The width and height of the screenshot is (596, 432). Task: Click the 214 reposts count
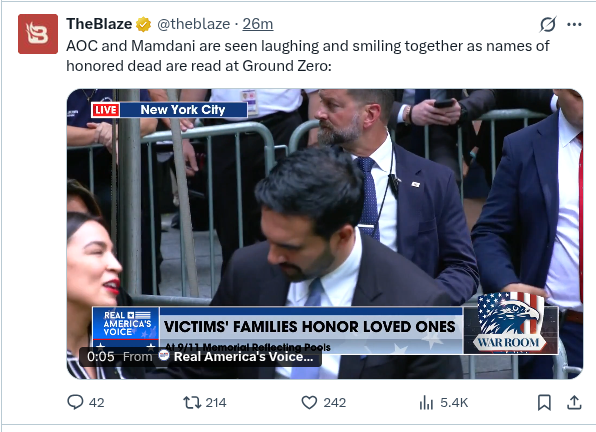[216, 402]
